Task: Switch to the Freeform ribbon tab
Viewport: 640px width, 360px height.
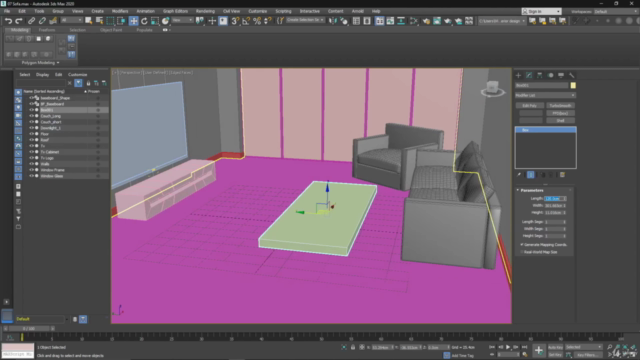Action: (x=47, y=30)
